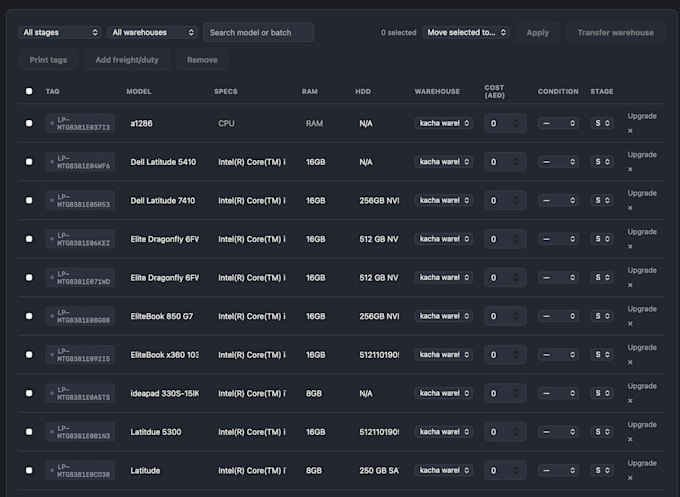680x497 pixels.
Task: Click × on the 8GB 250 GB Latitude row
Action: (630, 478)
